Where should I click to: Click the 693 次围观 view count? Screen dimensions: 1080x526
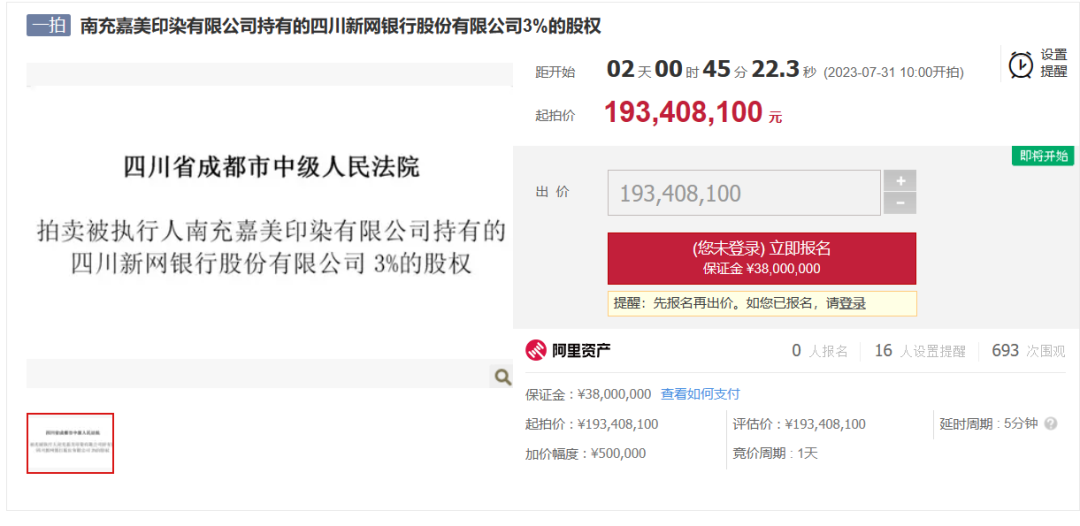tap(1029, 351)
